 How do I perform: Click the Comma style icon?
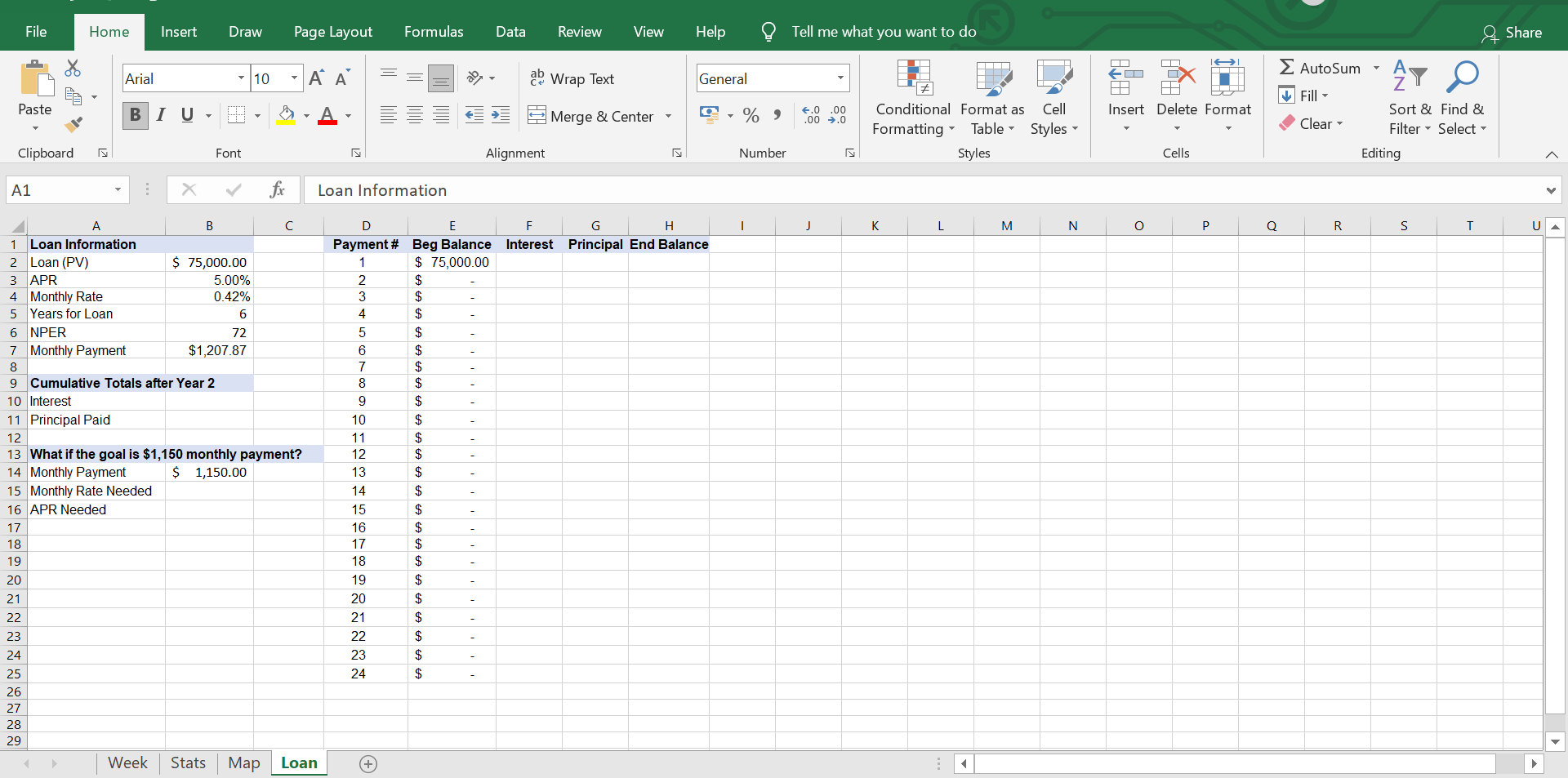point(777,115)
